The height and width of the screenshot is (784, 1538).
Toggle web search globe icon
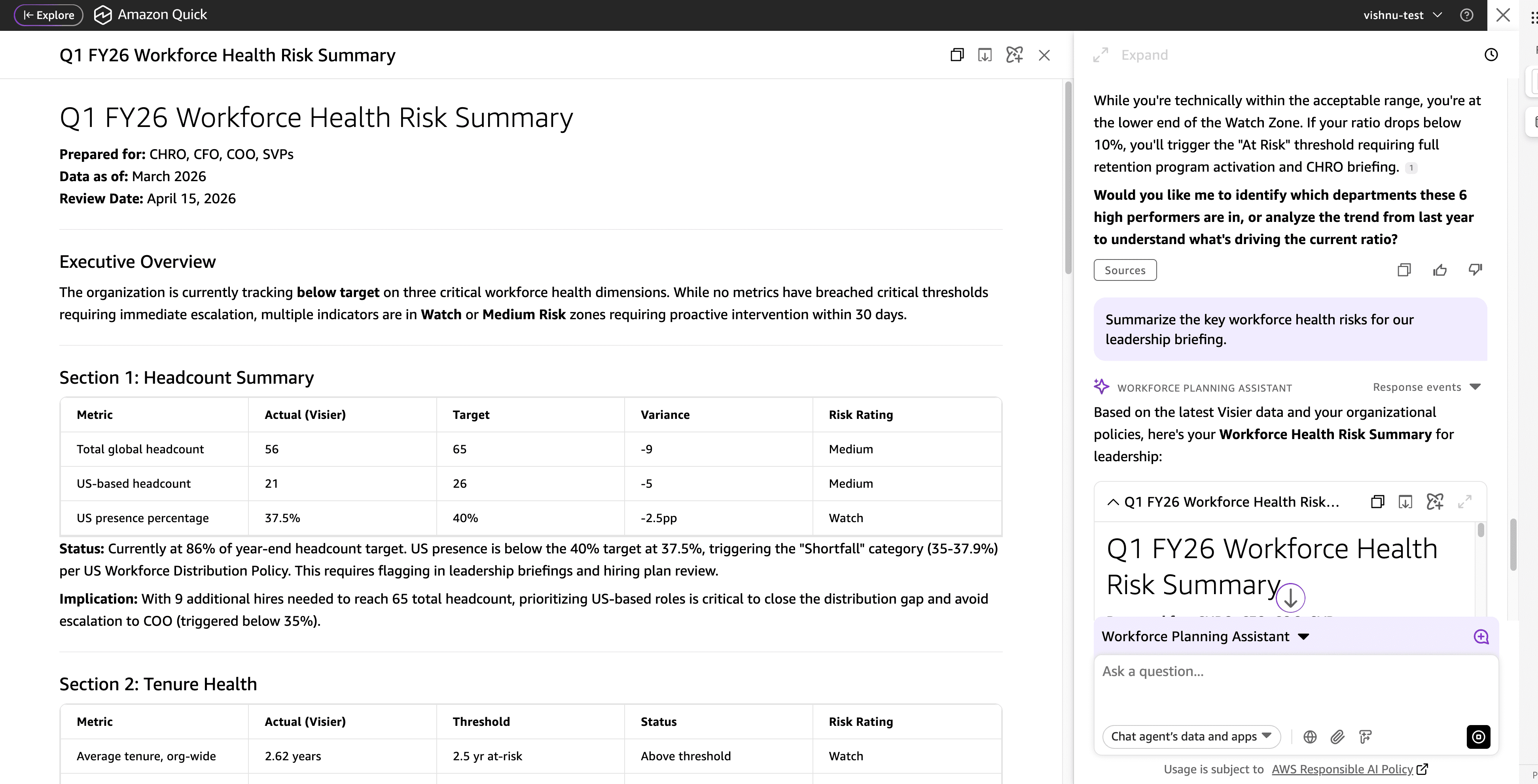click(x=1310, y=737)
